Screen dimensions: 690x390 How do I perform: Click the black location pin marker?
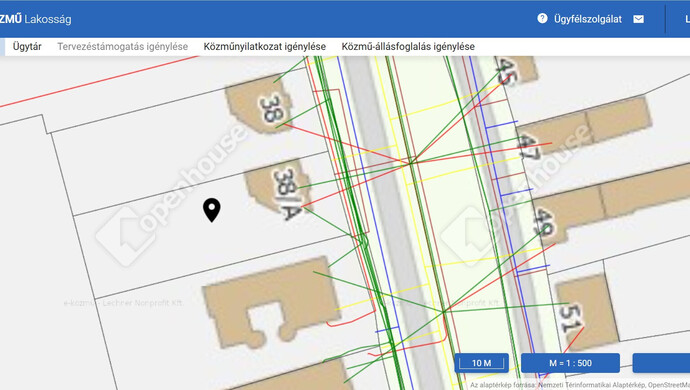coord(212,210)
